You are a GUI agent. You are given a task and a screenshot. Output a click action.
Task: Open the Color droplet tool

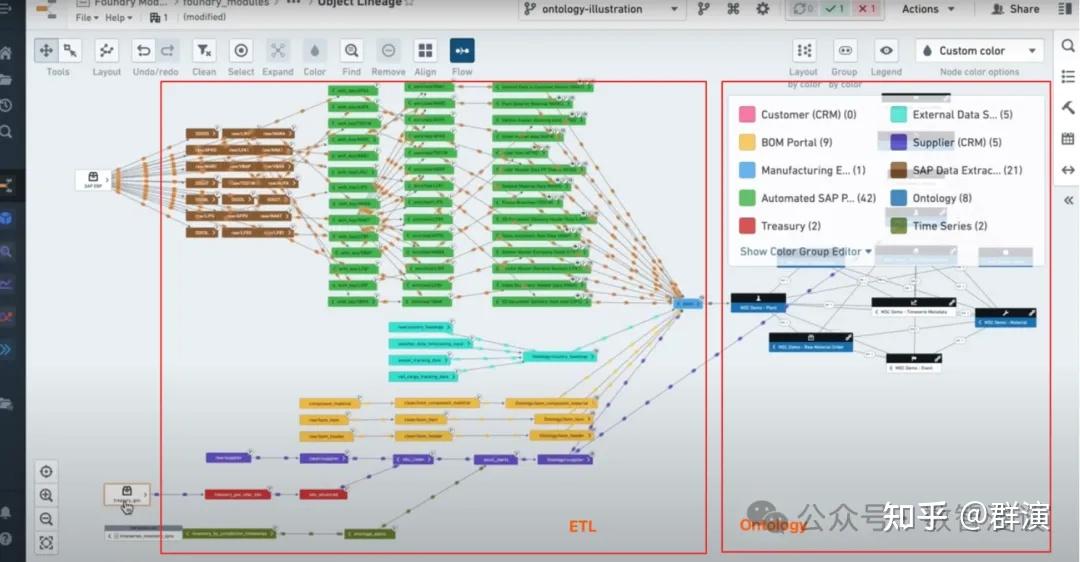tap(314, 50)
